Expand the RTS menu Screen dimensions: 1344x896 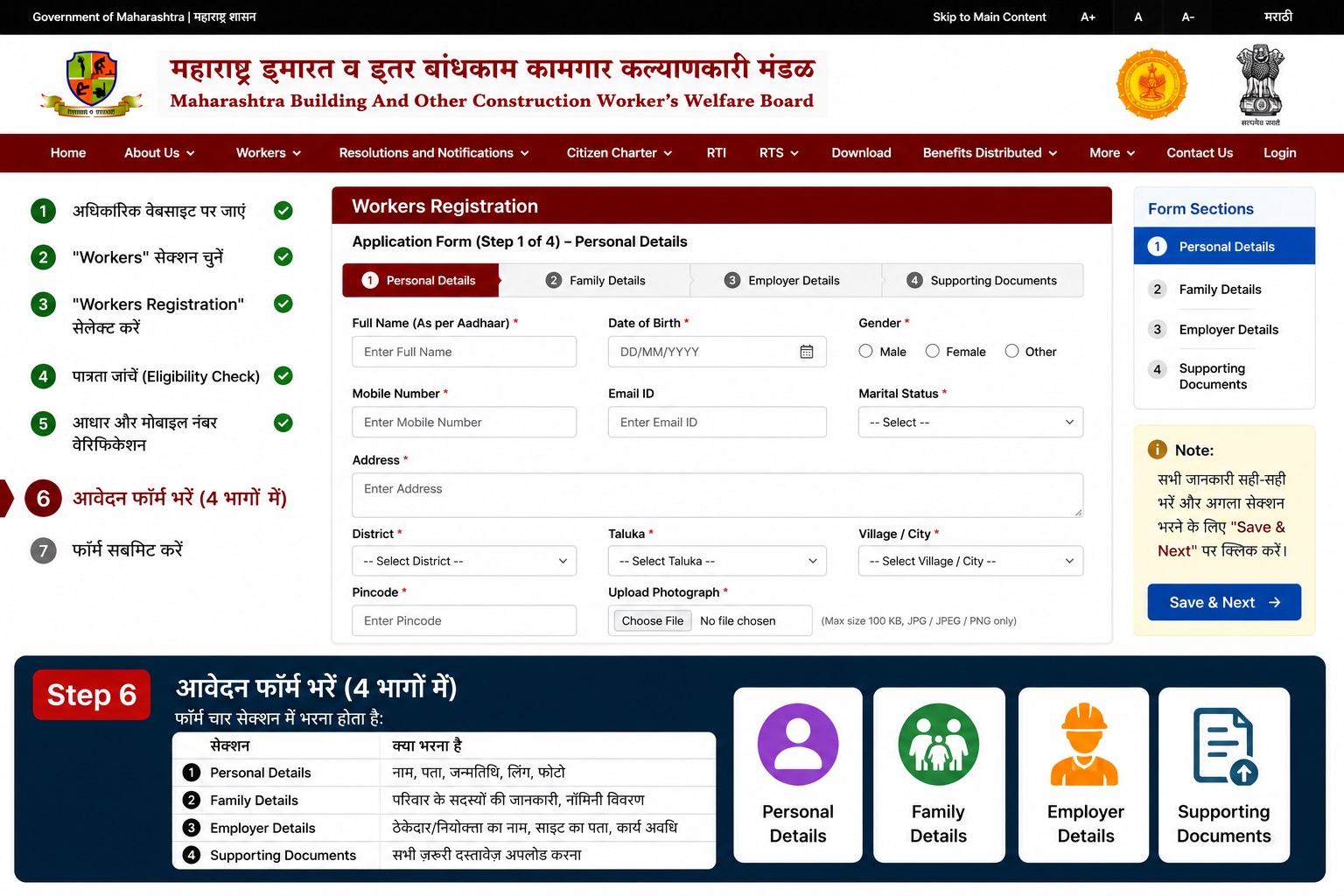(x=779, y=153)
